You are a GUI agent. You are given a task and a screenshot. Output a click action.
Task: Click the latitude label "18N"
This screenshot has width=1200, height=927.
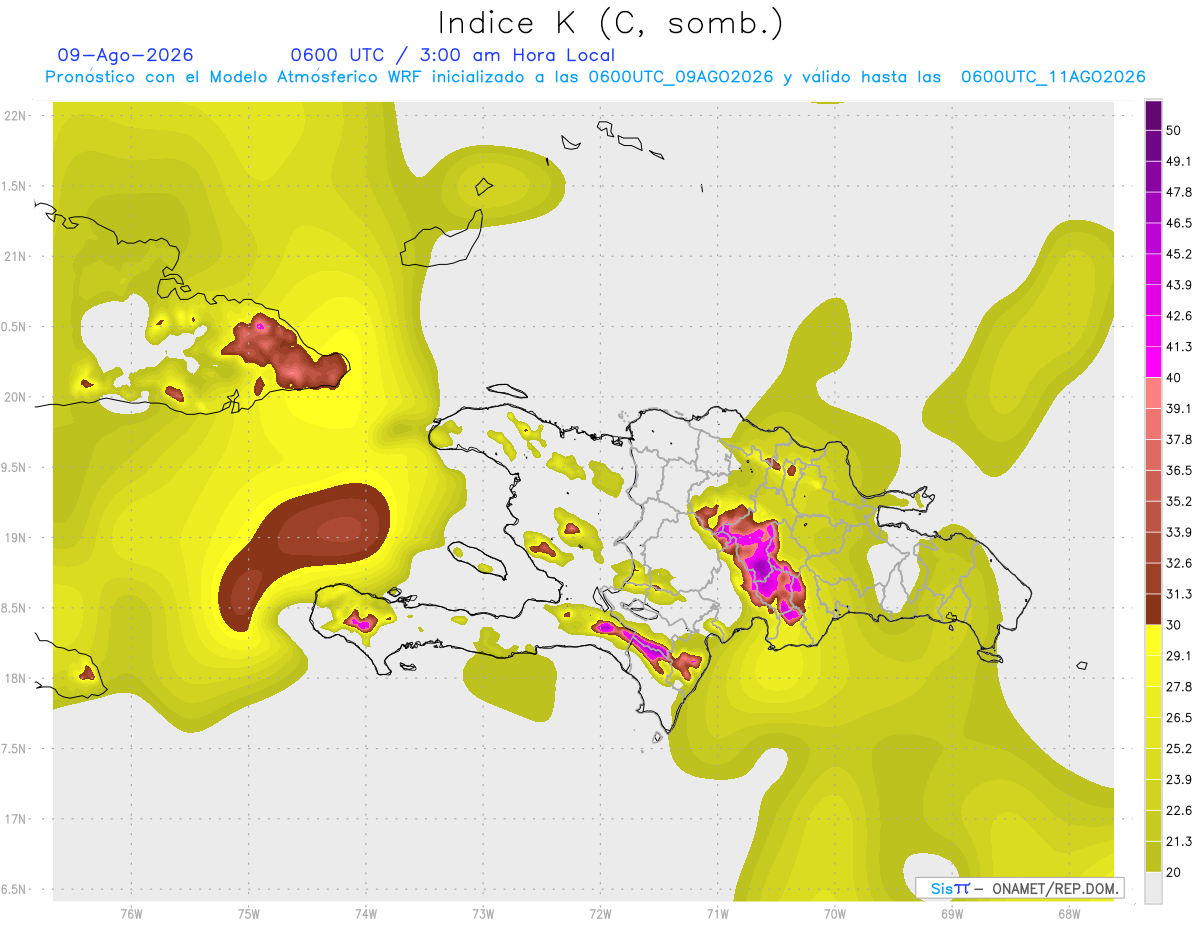[x=15, y=678]
